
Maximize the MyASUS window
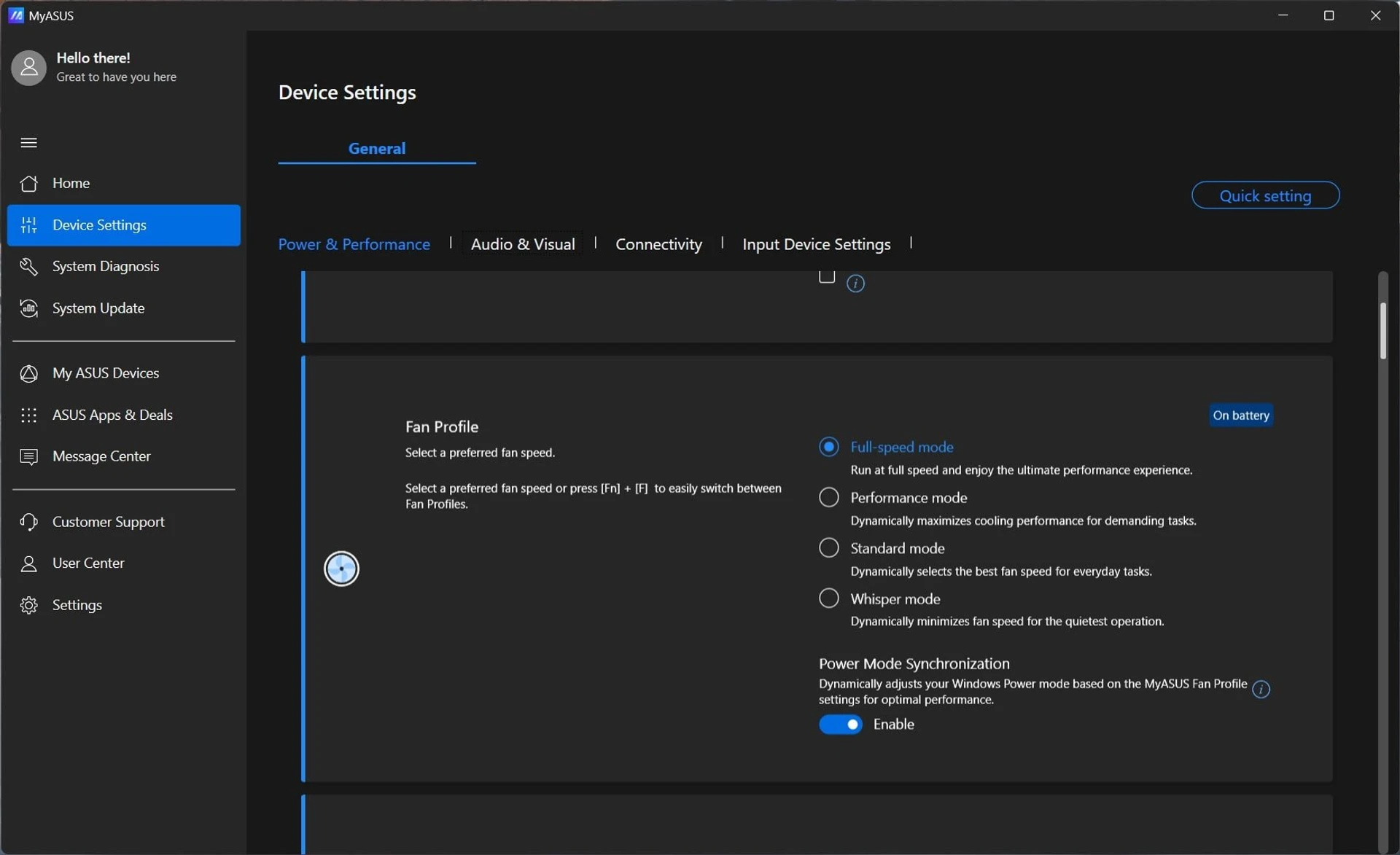[1329, 15]
